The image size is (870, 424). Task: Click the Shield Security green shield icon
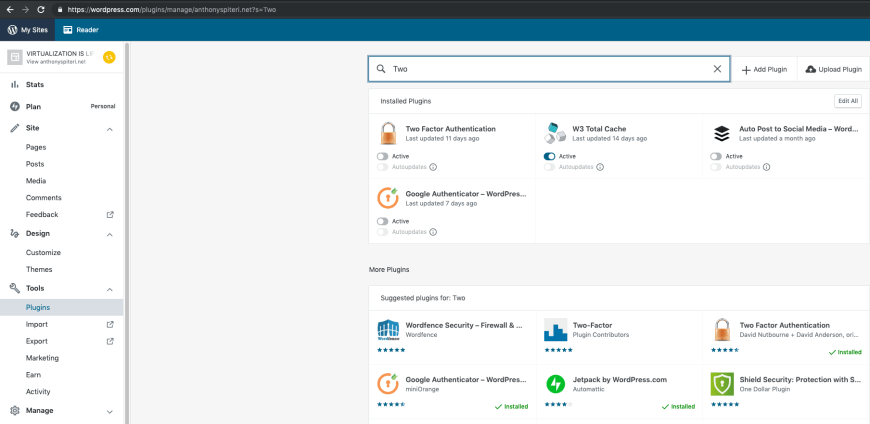(722, 384)
